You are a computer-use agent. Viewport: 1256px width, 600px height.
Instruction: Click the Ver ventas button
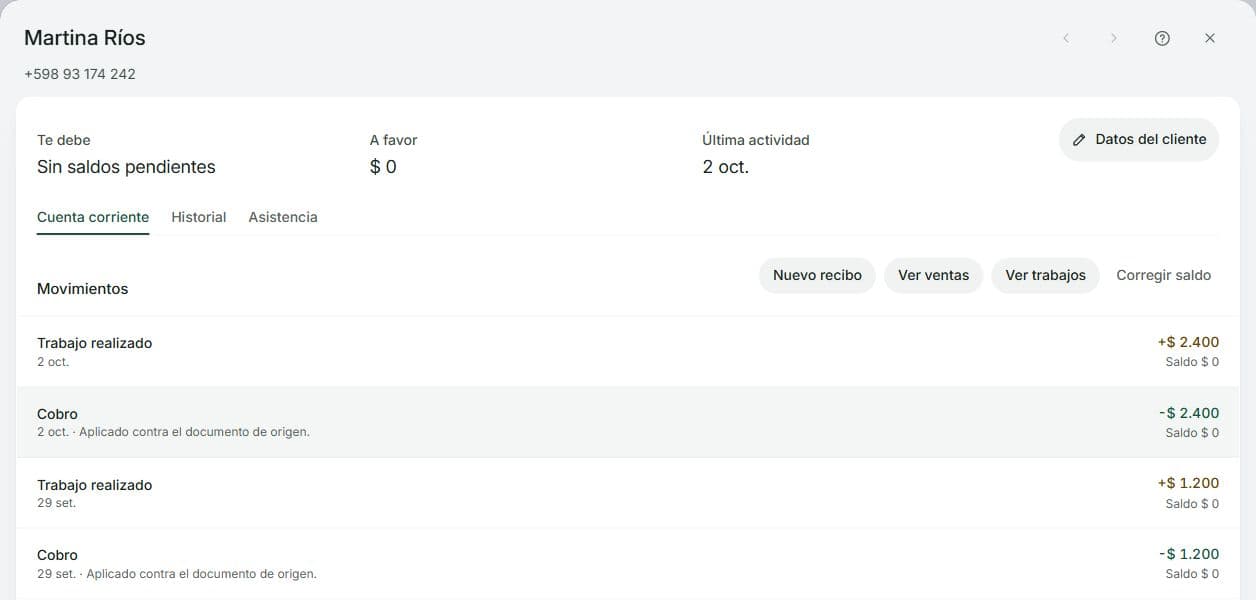[x=933, y=275]
